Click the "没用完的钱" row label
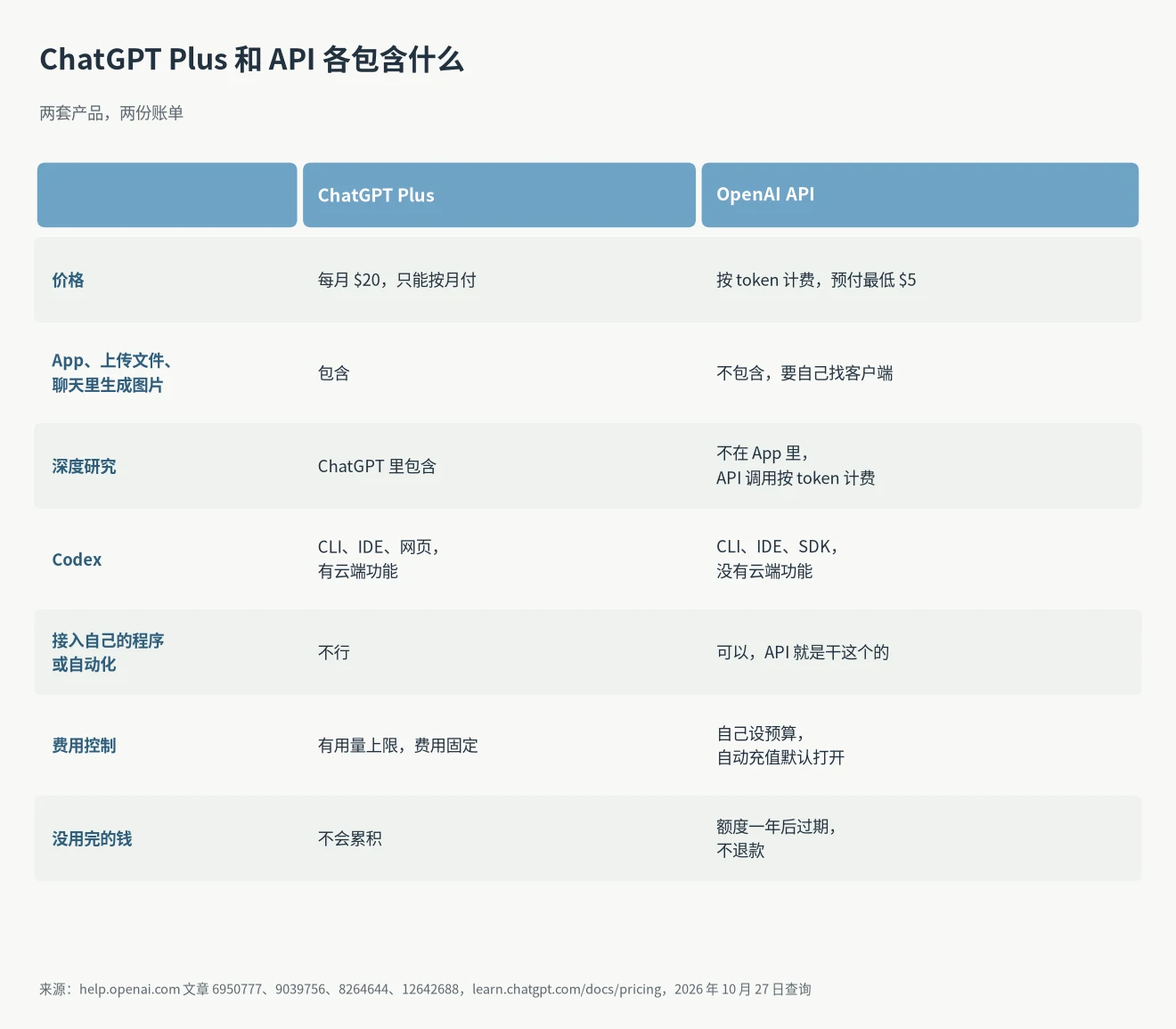The height and width of the screenshot is (1029, 1176). pos(92,838)
